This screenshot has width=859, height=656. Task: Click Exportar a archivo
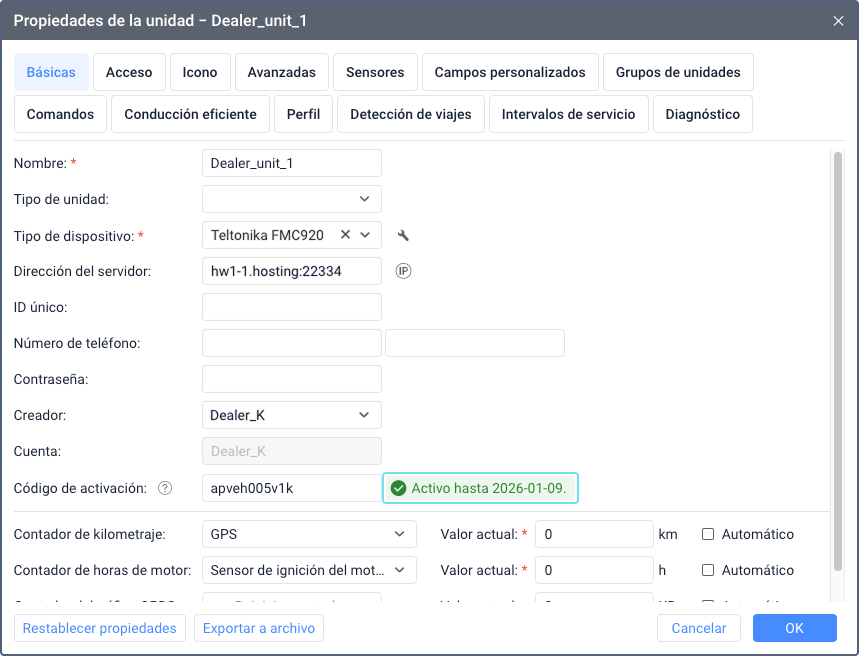[259, 628]
